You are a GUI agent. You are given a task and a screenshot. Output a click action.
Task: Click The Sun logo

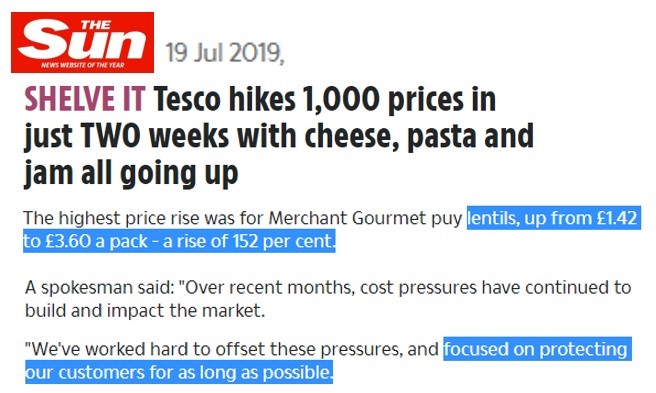[x=82, y=42]
